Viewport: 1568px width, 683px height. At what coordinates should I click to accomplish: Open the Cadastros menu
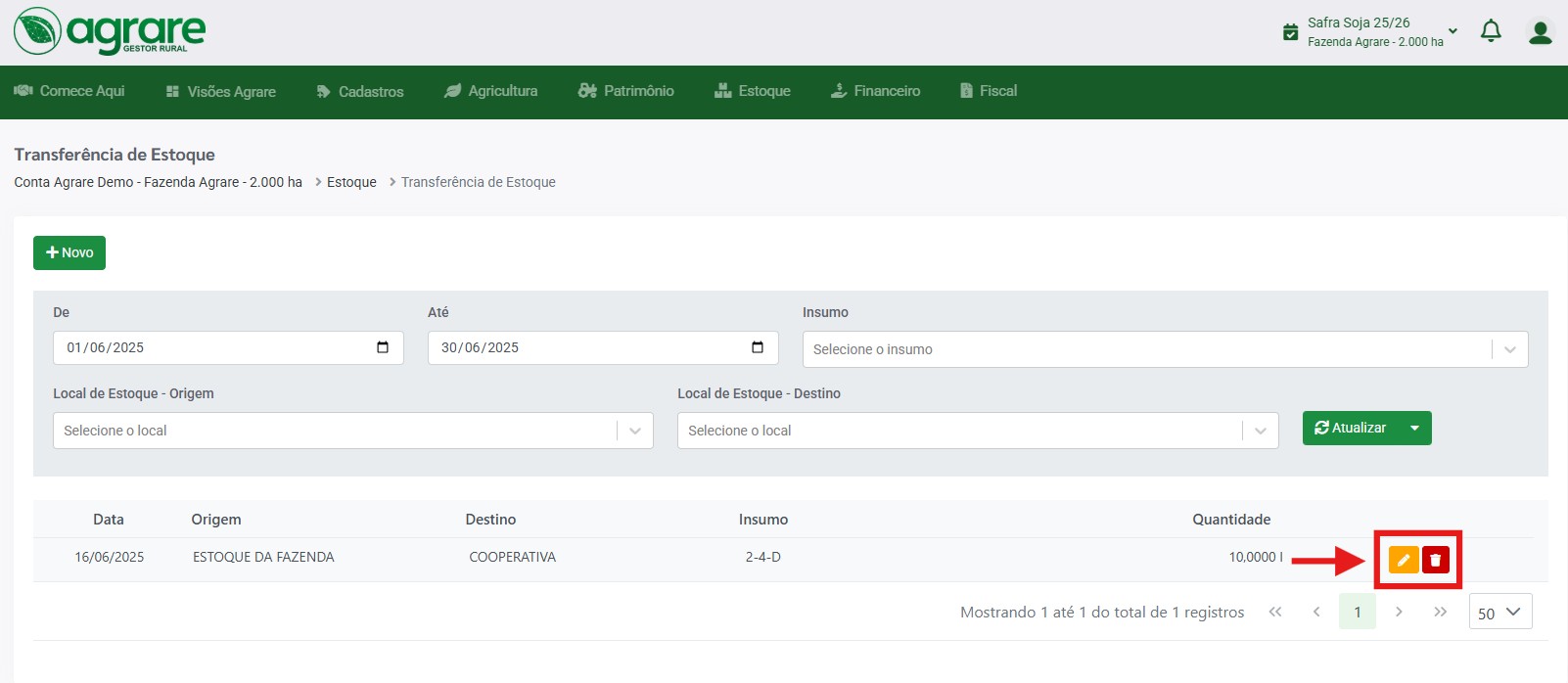pyautogui.click(x=360, y=91)
